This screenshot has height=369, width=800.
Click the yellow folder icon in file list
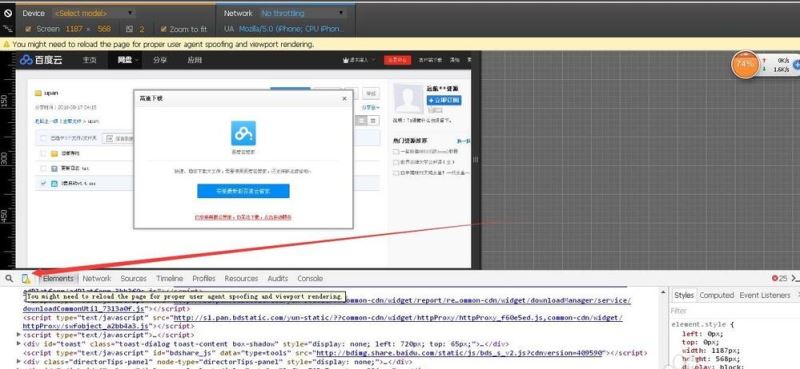click(55, 153)
